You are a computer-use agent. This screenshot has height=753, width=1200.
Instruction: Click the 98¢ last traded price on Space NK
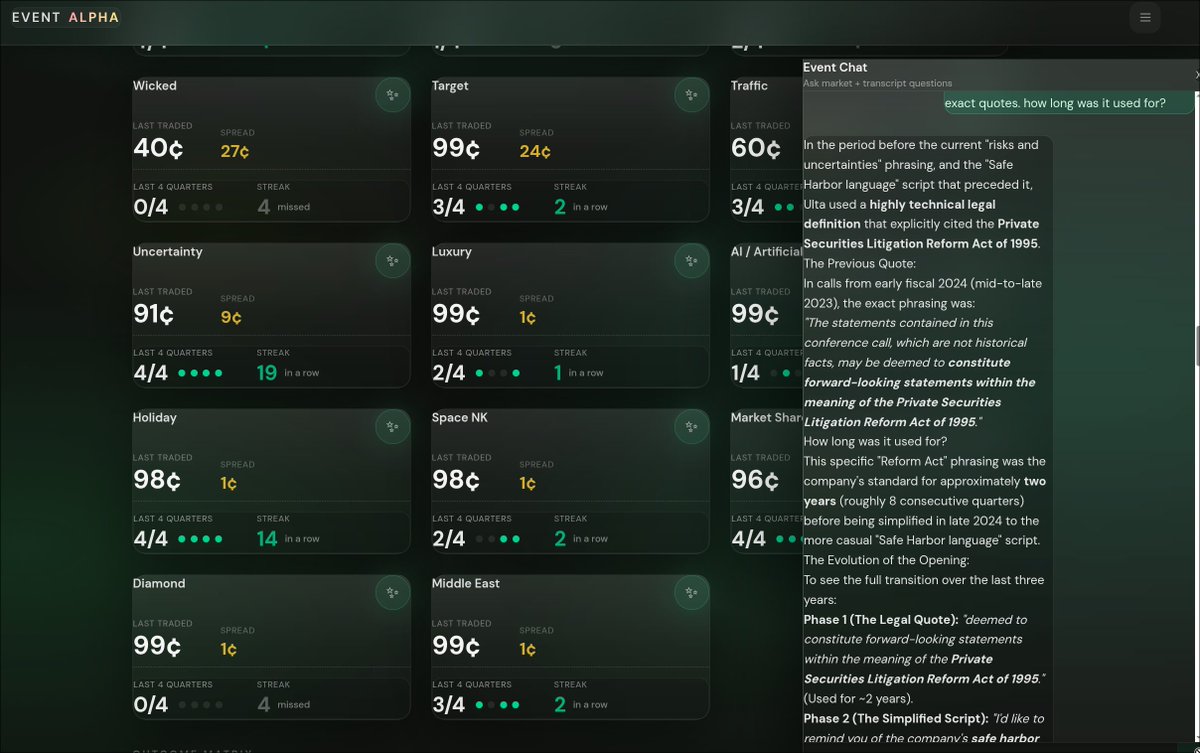456,481
